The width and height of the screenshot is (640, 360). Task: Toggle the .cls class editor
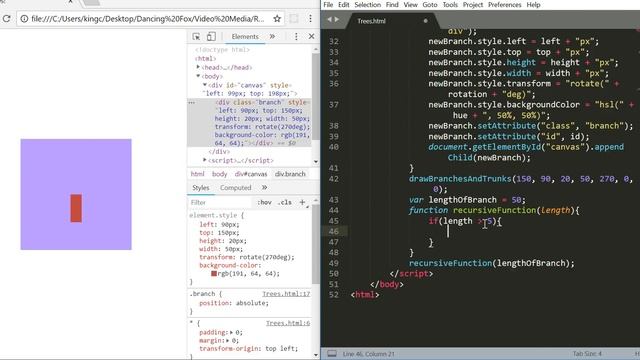[284, 202]
